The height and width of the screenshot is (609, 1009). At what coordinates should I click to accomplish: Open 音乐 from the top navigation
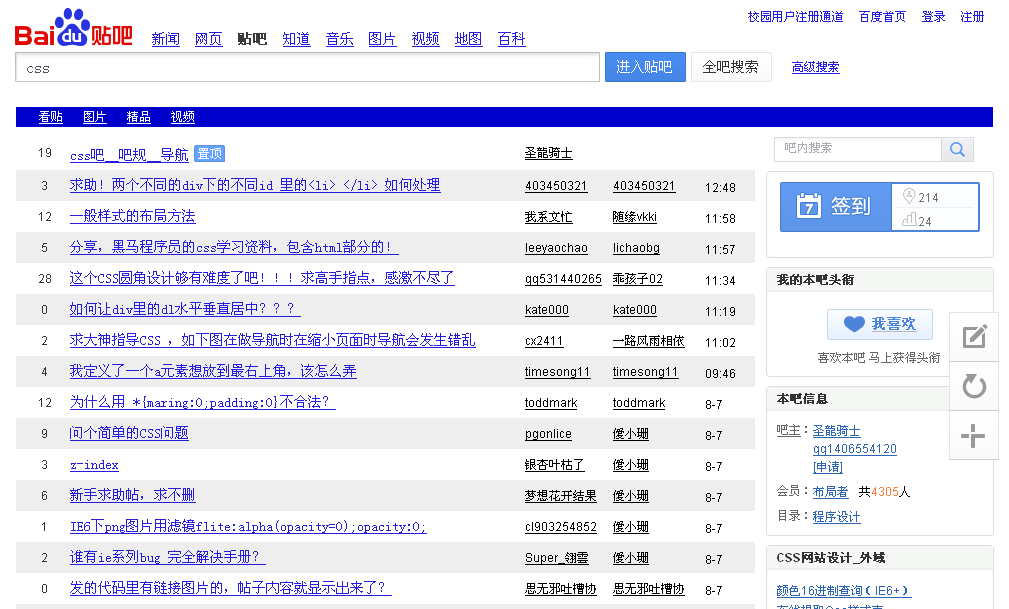pos(338,38)
